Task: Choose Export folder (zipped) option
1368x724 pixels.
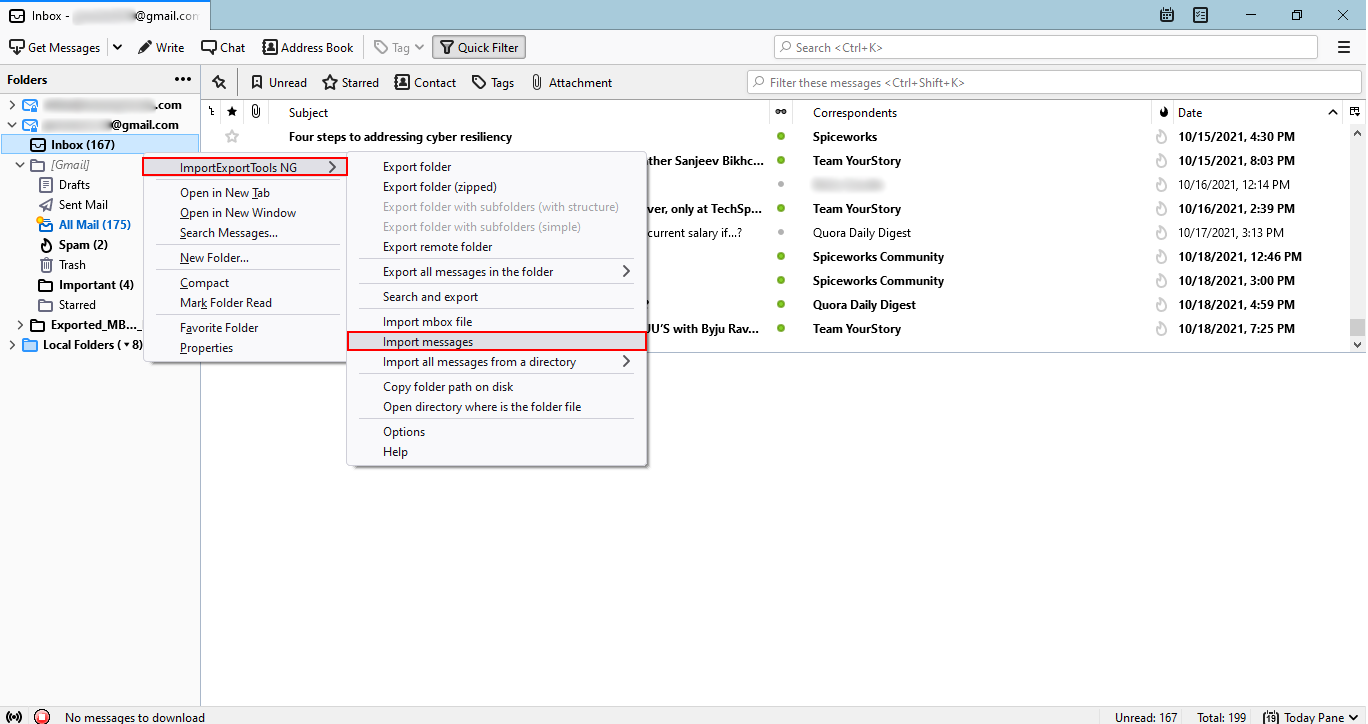Action: pos(439,187)
